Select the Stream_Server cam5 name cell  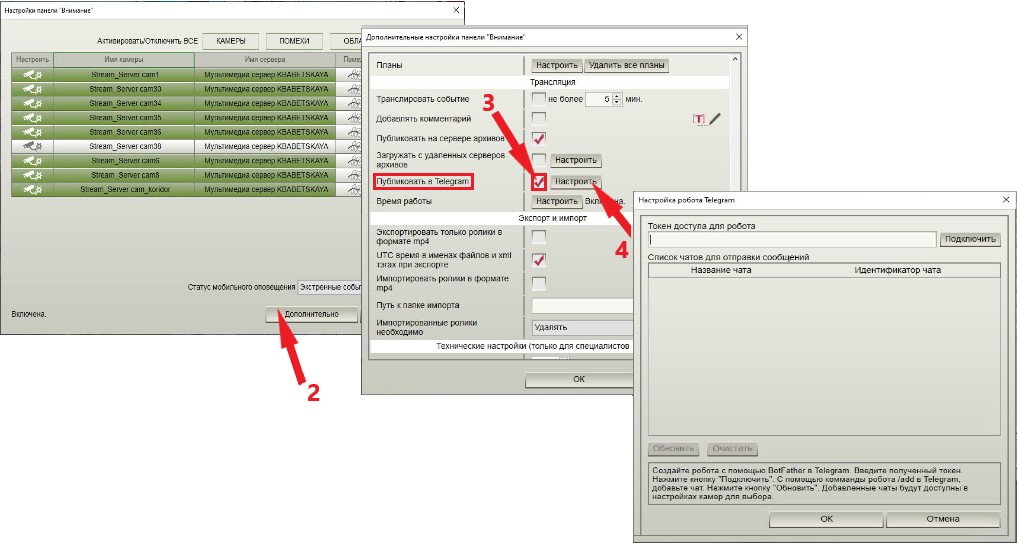(124, 160)
